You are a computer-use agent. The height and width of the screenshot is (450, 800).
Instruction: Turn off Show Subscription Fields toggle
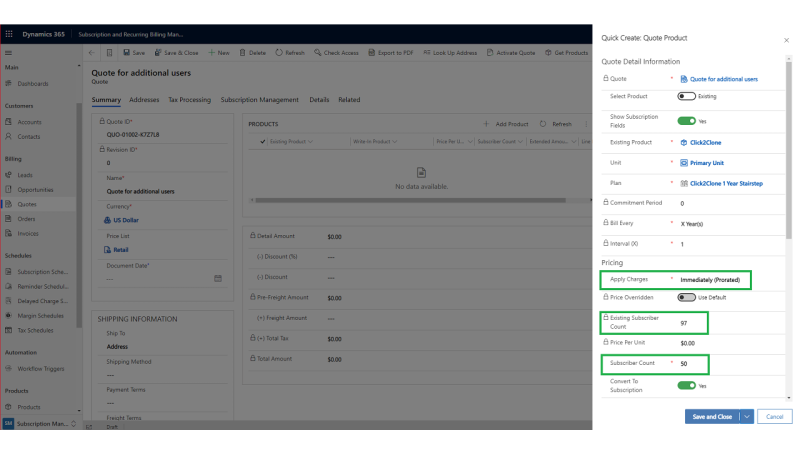[686, 120]
